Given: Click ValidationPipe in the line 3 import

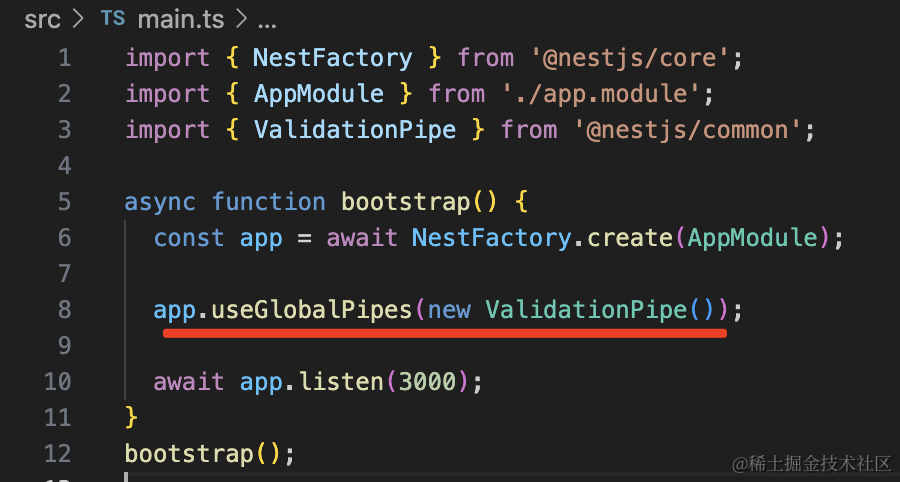Looking at the screenshot, I should point(355,130).
